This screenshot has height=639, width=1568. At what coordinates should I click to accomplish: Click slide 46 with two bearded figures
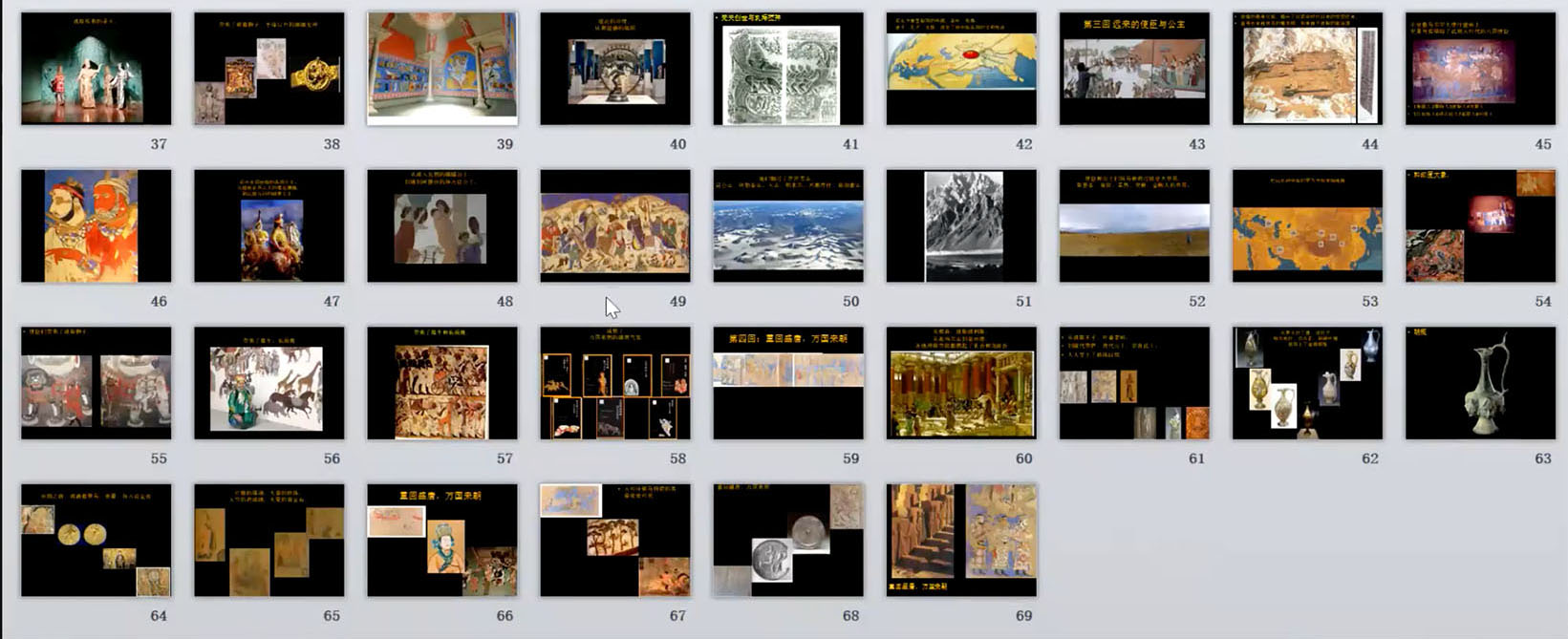[97, 226]
